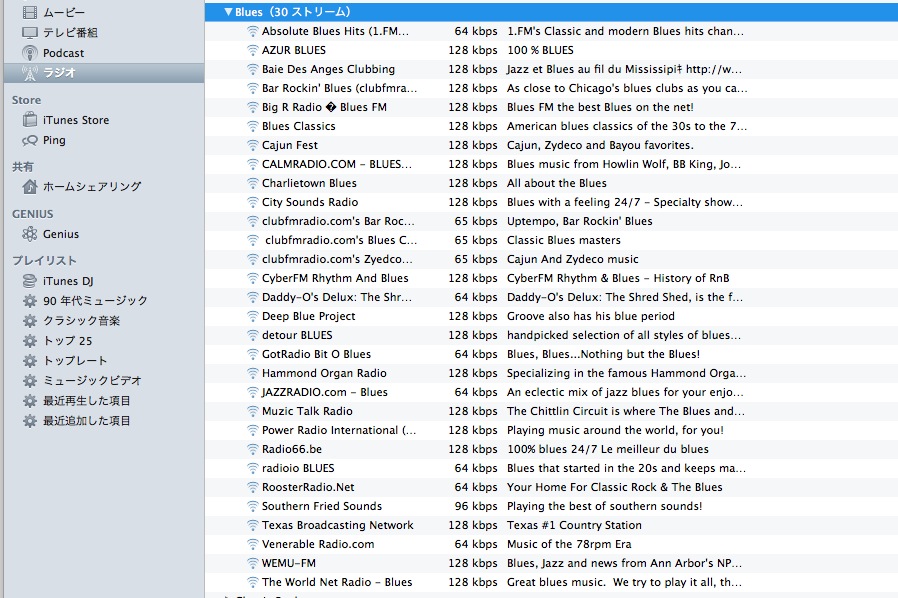Open the Genius atom icon
Image resolution: width=898 pixels, height=598 pixels.
[30, 234]
